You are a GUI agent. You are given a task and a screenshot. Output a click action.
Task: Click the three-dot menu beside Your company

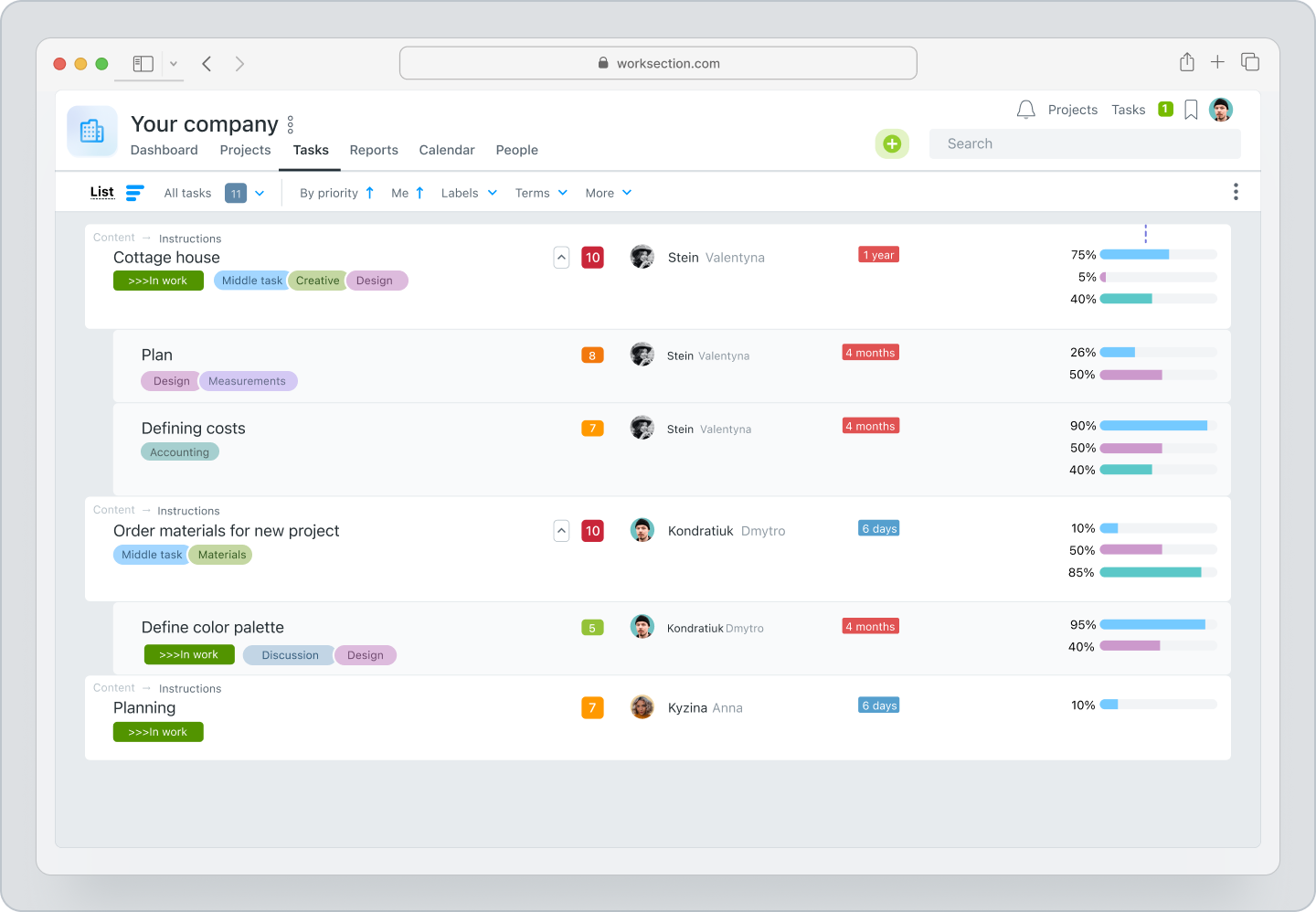click(x=290, y=123)
